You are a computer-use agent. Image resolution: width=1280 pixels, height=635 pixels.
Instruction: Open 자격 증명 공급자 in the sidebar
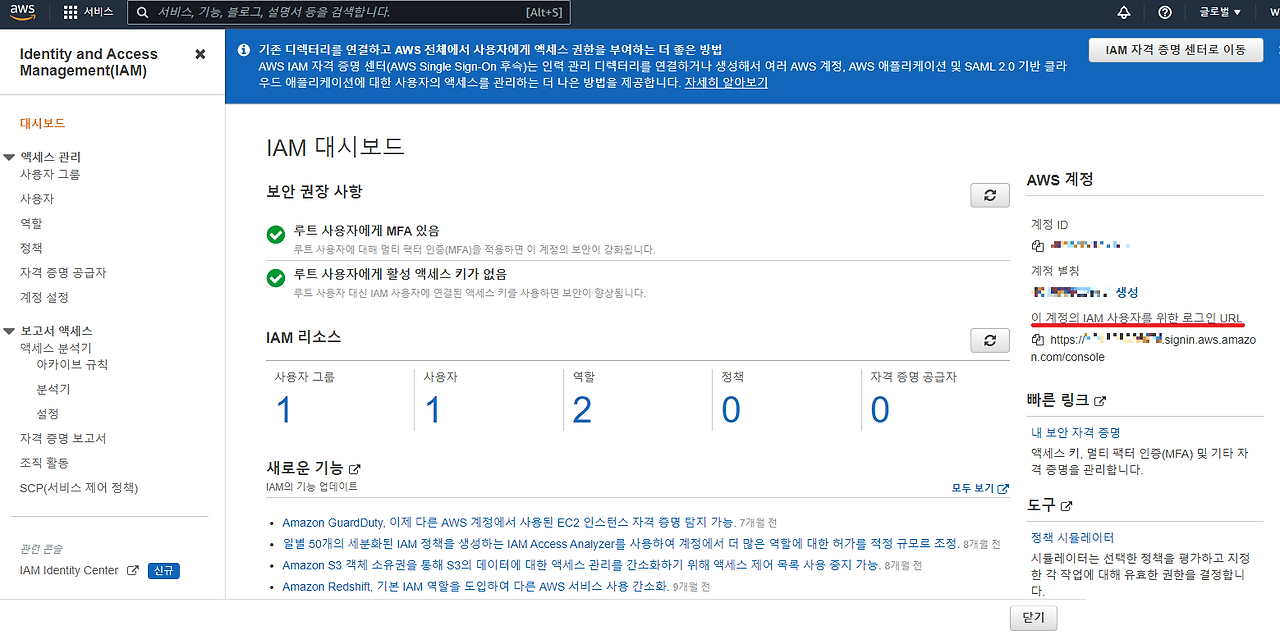pos(63,272)
